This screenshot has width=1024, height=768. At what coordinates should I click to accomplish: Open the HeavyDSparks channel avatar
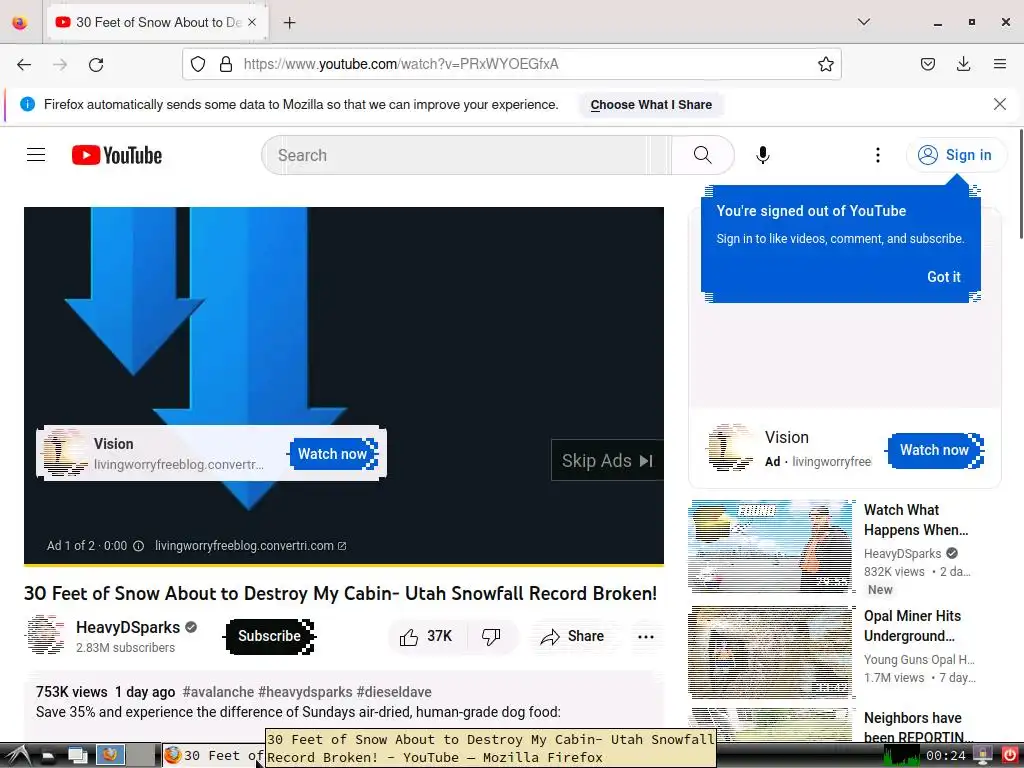click(x=45, y=635)
